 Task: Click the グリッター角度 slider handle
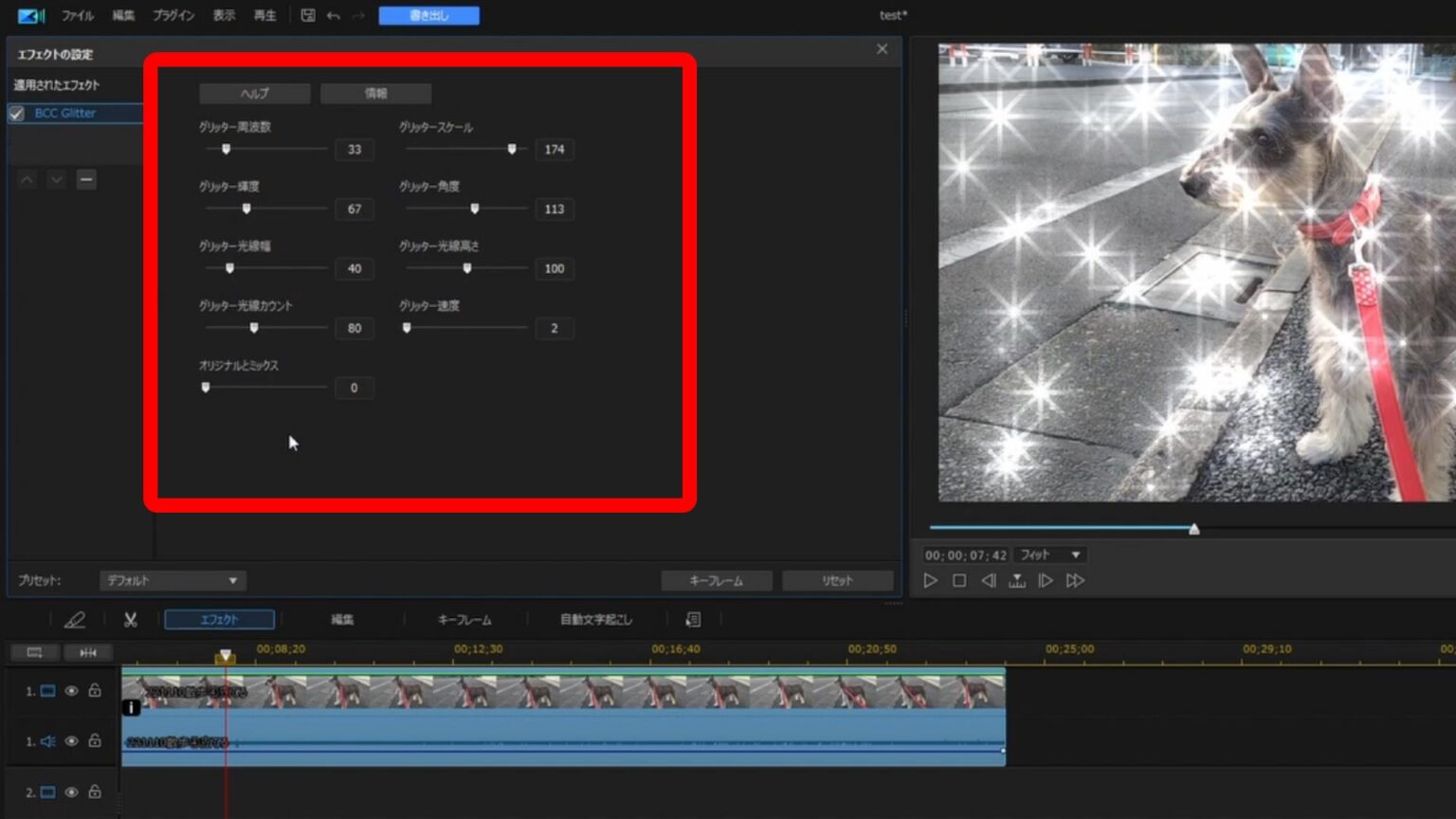click(x=475, y=209)
